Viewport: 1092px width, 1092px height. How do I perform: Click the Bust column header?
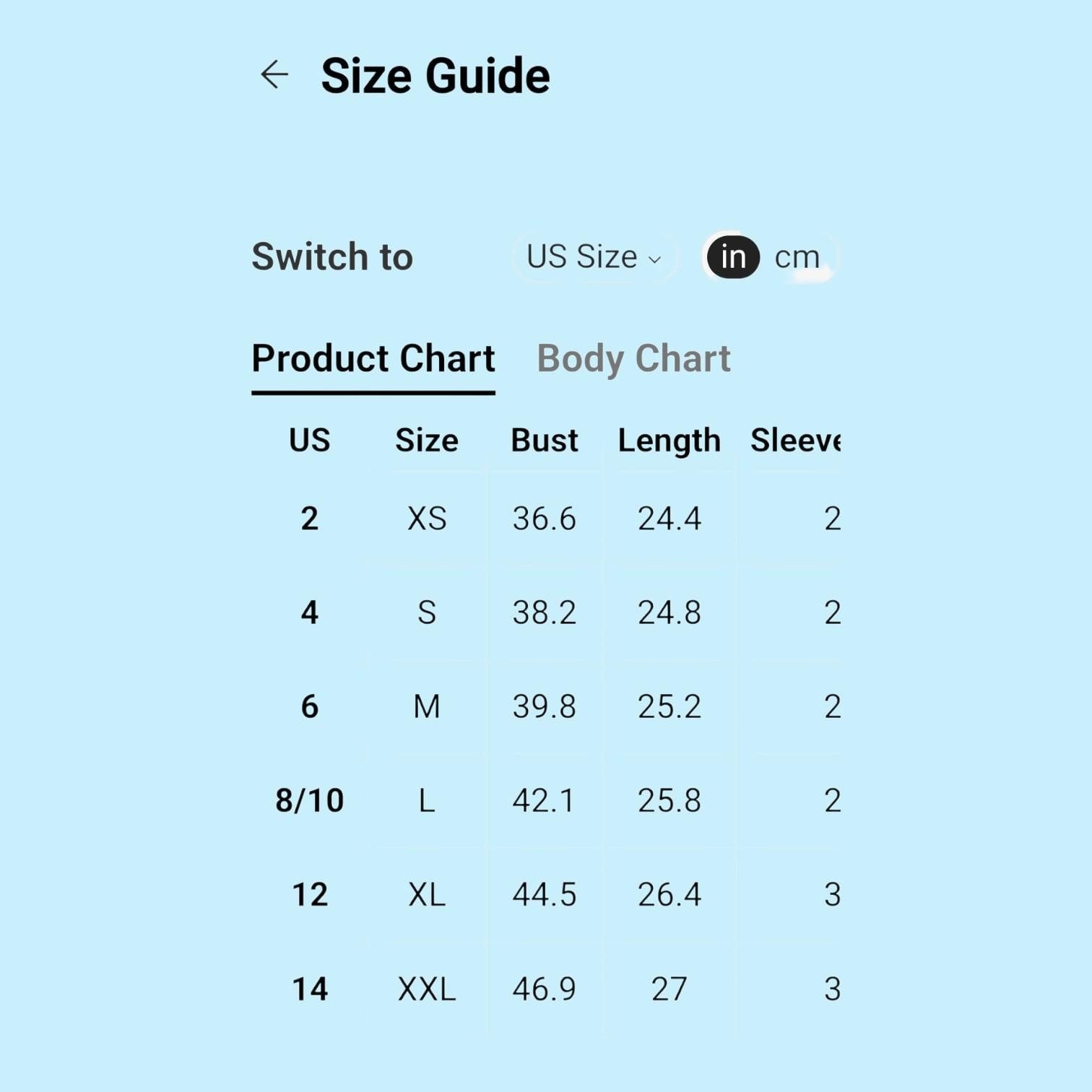coord(545,441)
